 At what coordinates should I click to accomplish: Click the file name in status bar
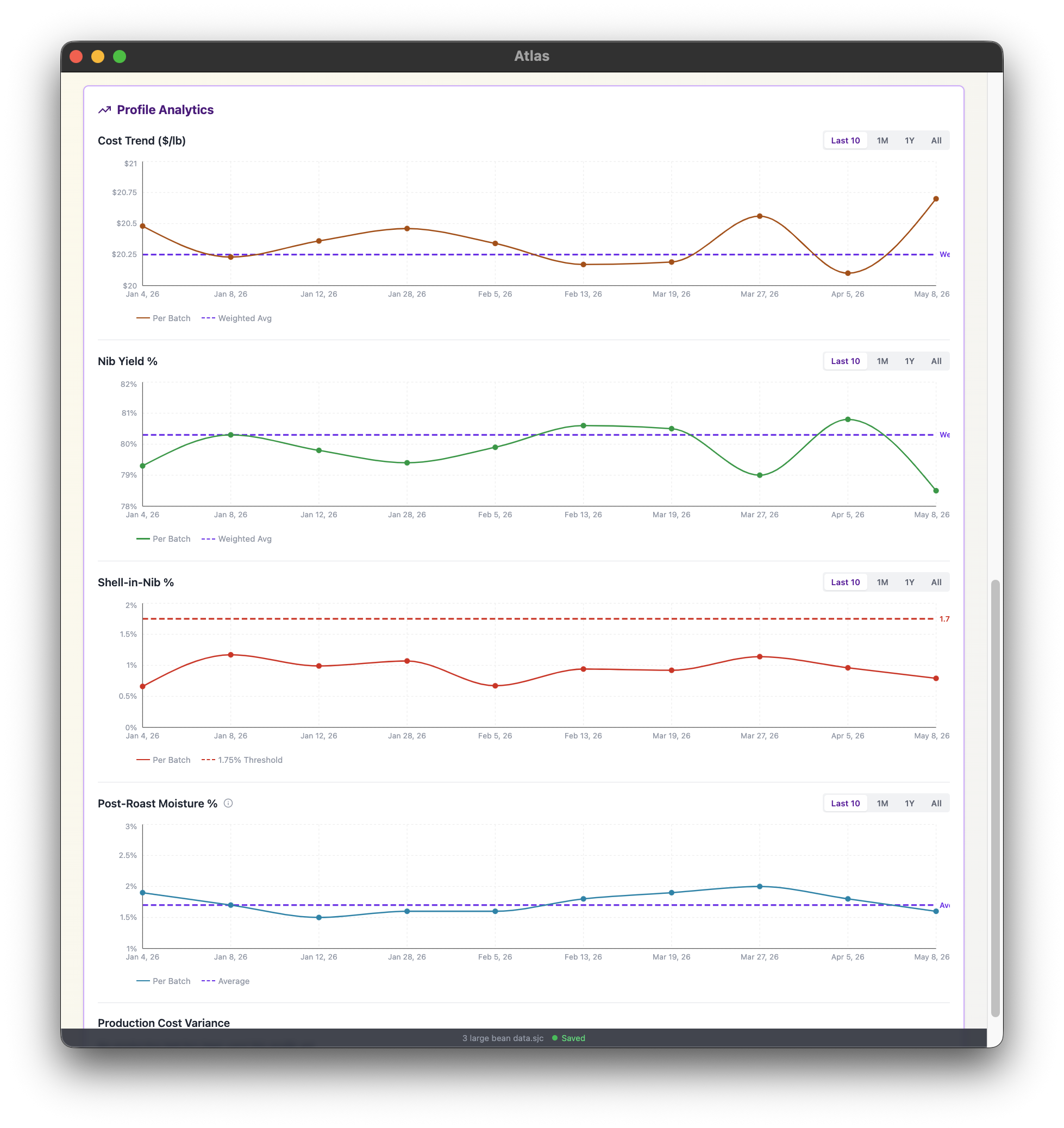[x=502, y=1038]
